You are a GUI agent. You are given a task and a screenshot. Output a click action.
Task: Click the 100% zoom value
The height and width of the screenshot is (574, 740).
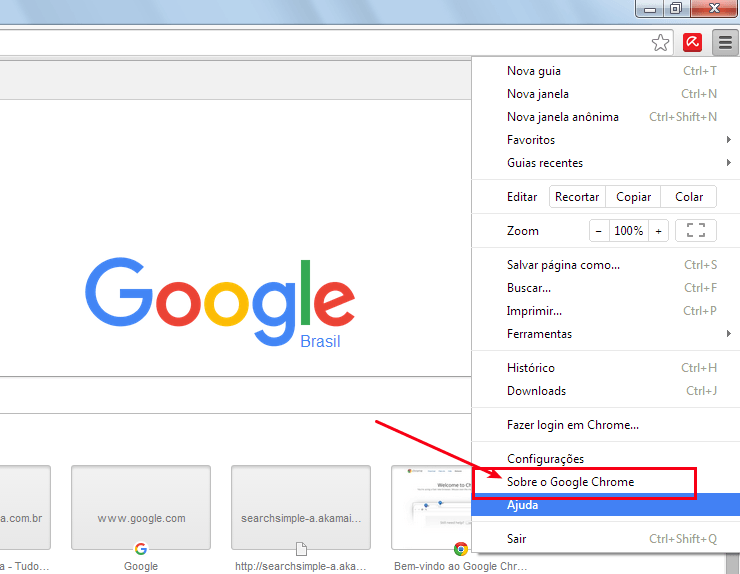pos(629,231)
